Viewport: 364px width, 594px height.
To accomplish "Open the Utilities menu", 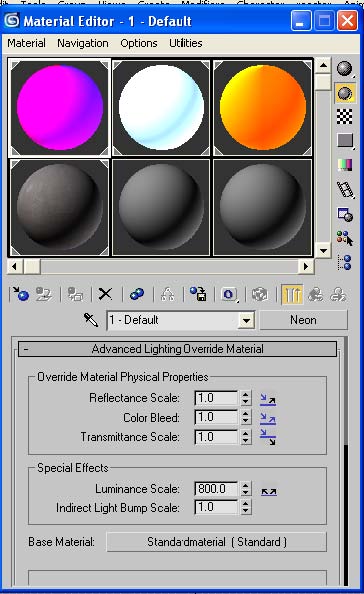I will [186, 43].
